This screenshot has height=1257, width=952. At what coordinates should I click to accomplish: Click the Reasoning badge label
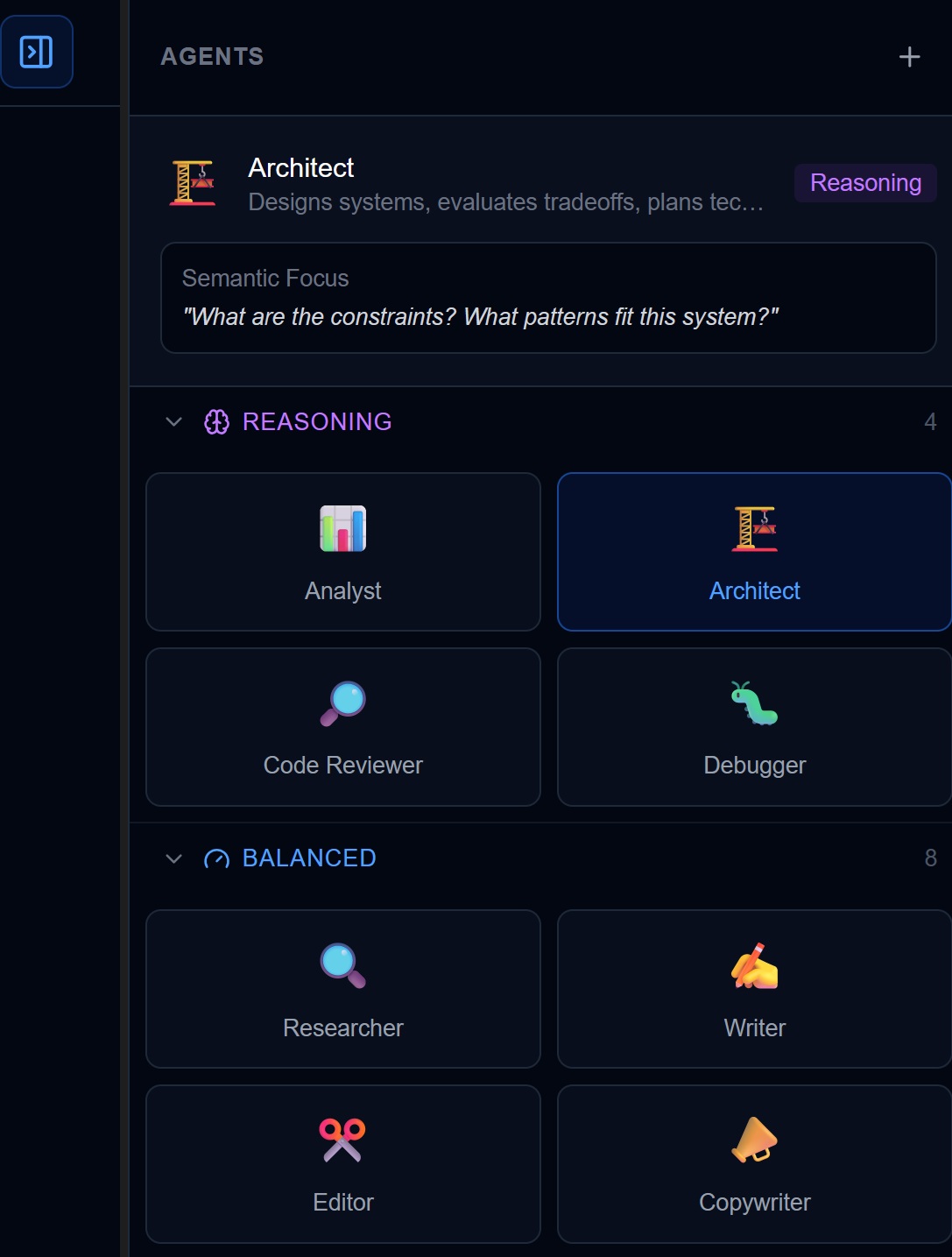click(864, 183)
